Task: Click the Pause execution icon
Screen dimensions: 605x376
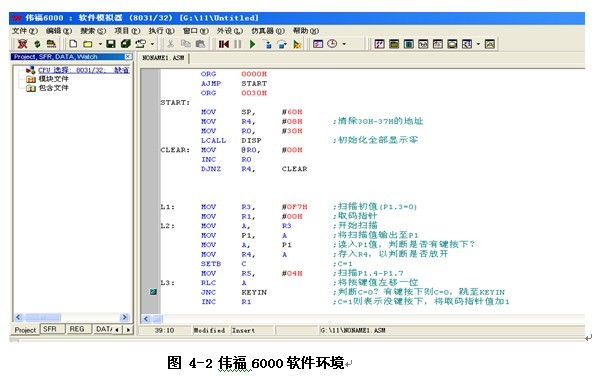Action: coord(238,44)
